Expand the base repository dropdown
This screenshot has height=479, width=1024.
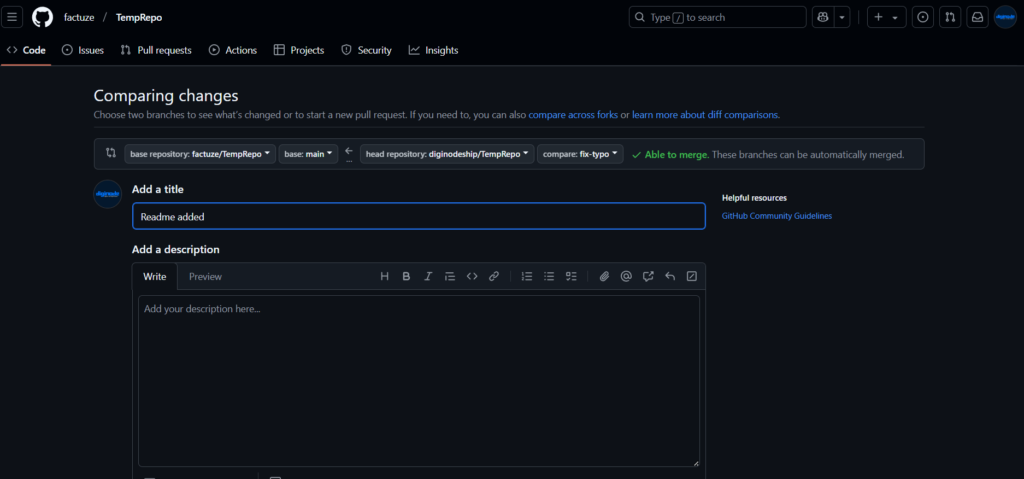[x=200, y=154]
